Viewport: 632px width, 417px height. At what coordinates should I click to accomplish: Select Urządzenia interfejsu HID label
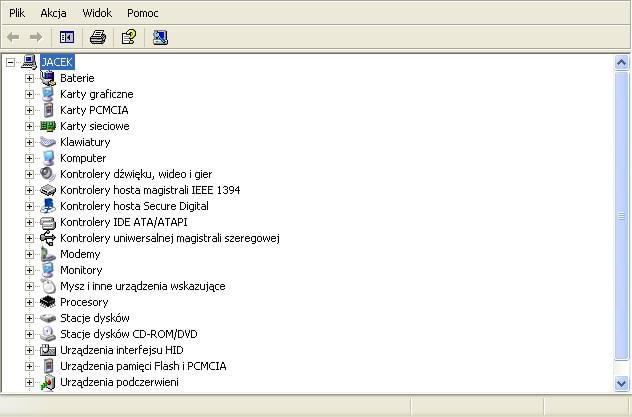pos(122,350)
